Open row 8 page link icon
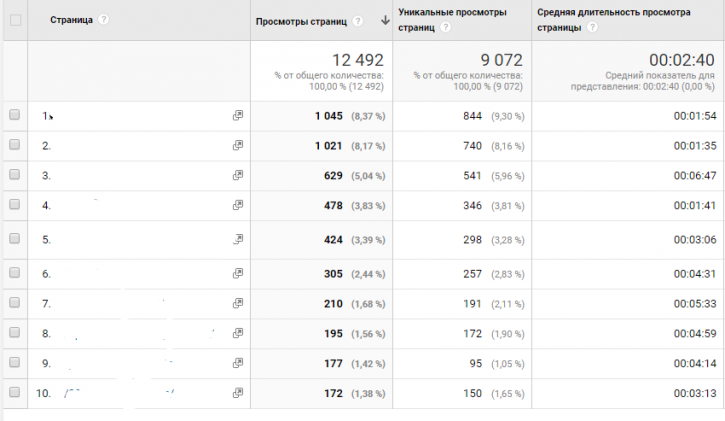The height and width of the screenshot is (421, 725). [x=238, y=333]
